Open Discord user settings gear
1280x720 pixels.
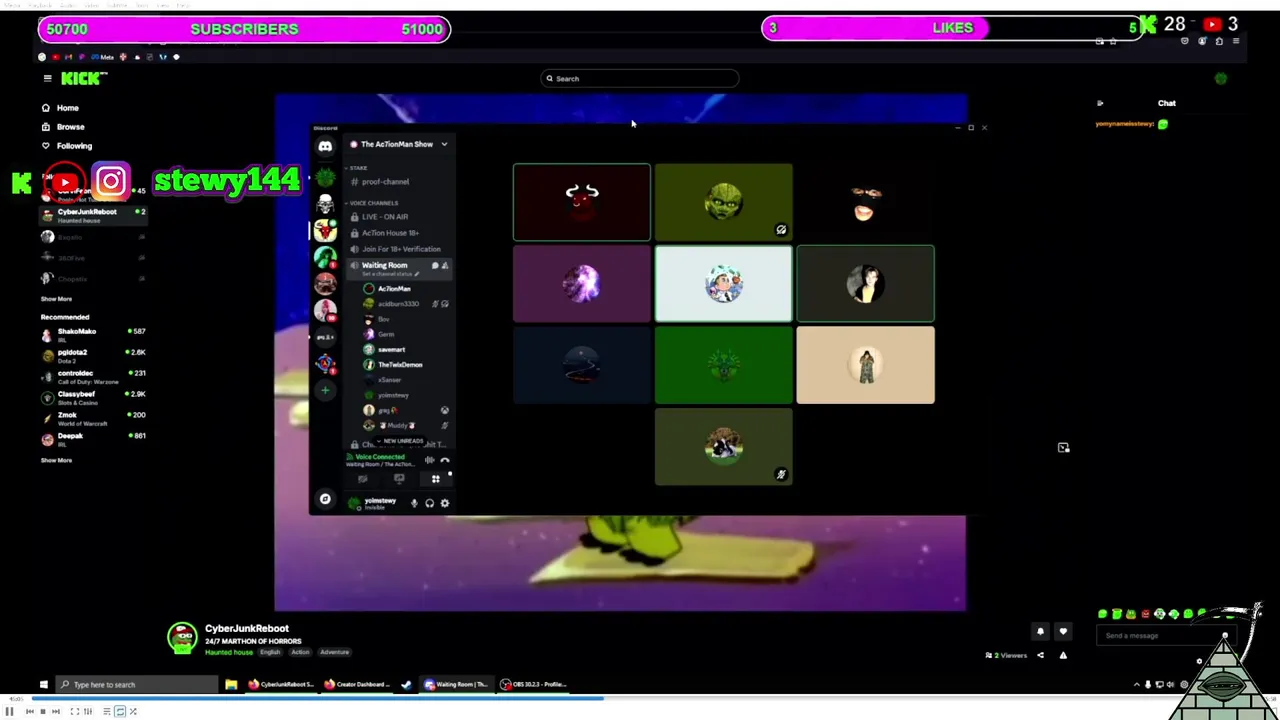(445, 504)
